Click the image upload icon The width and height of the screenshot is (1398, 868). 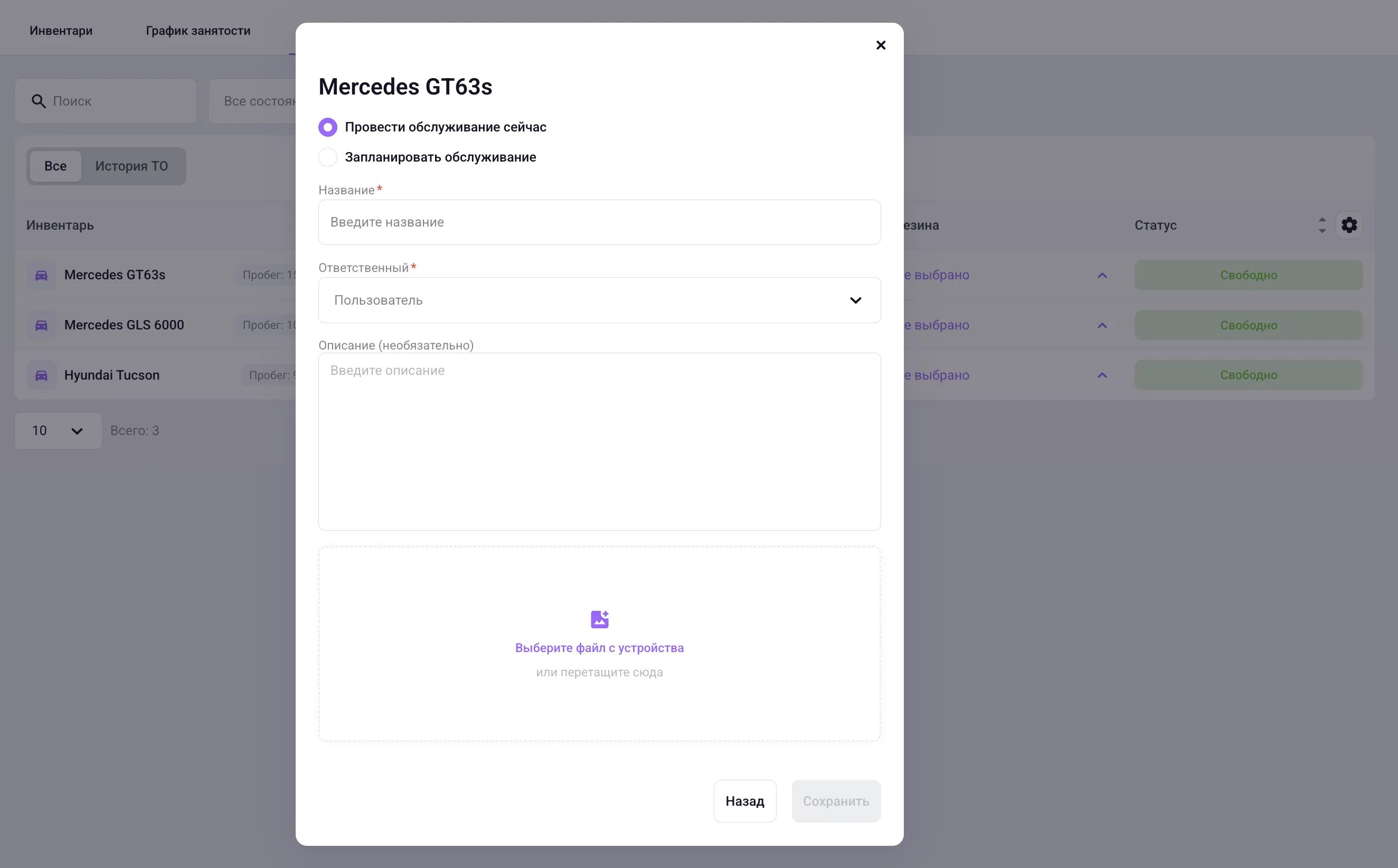[x=599, y=619]
